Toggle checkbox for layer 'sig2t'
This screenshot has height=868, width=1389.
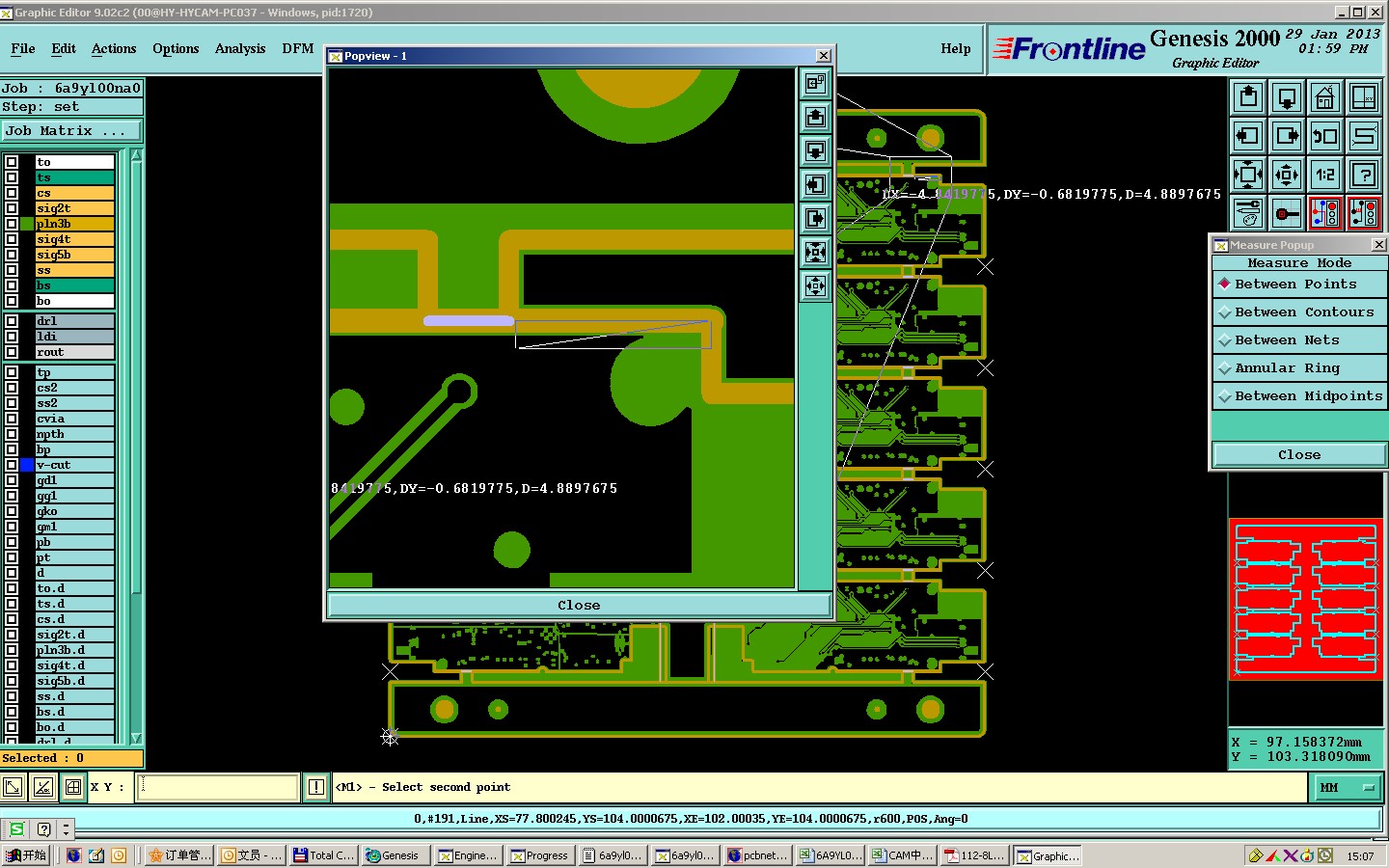[12, 208]
